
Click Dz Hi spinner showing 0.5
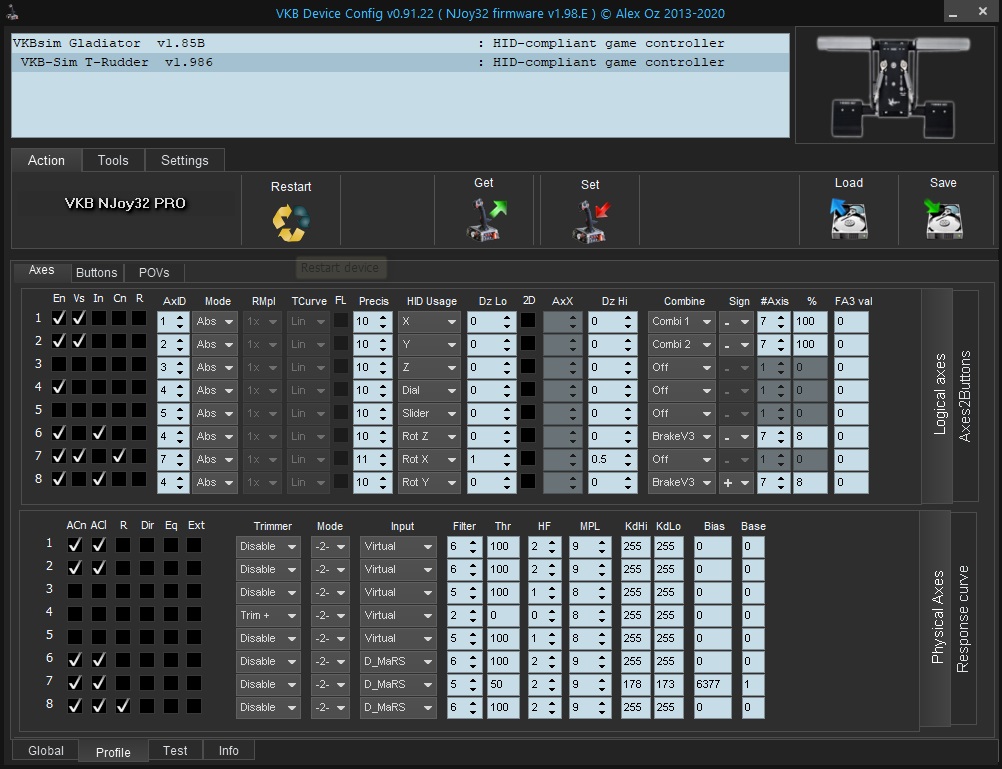(612, 460)
